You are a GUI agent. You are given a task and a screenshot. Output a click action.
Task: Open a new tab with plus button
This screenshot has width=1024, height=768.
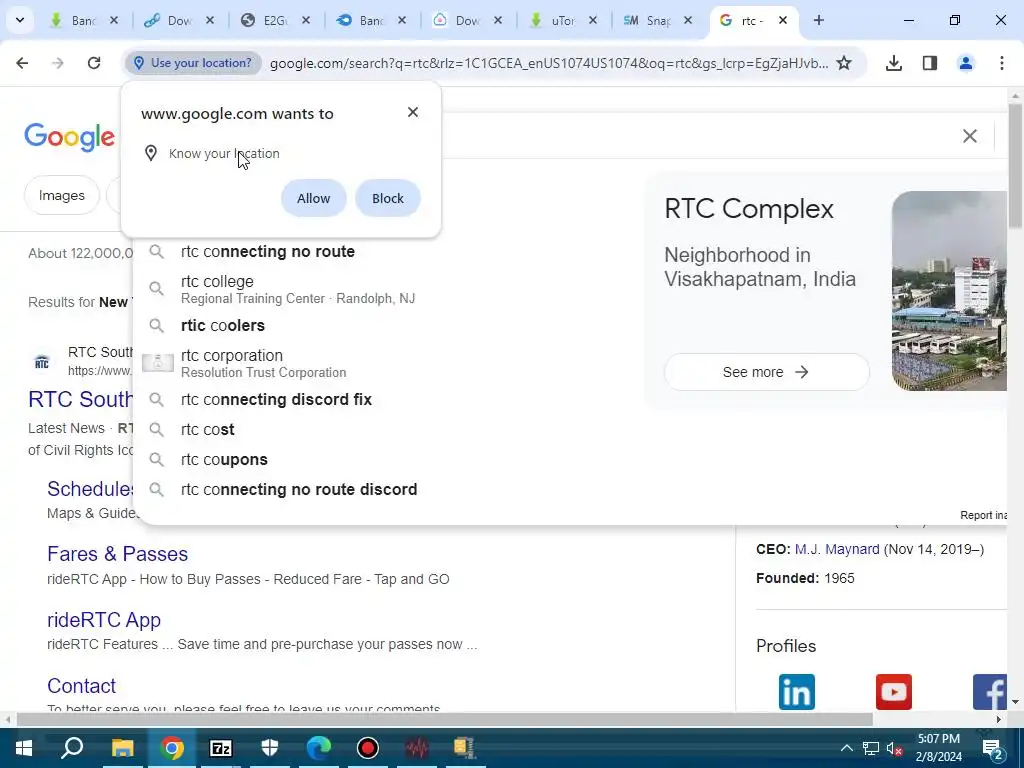(818, 20)
